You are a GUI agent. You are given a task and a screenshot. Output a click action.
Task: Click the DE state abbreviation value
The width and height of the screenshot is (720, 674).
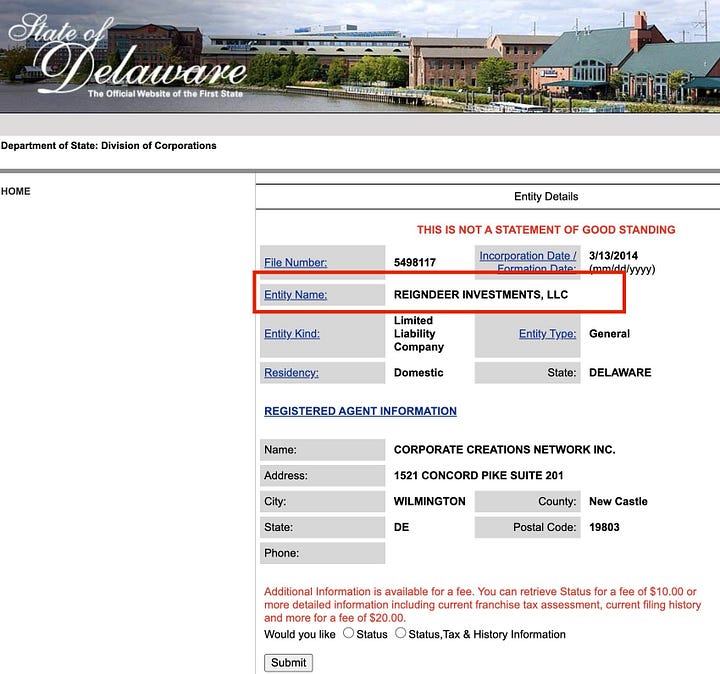401,527
